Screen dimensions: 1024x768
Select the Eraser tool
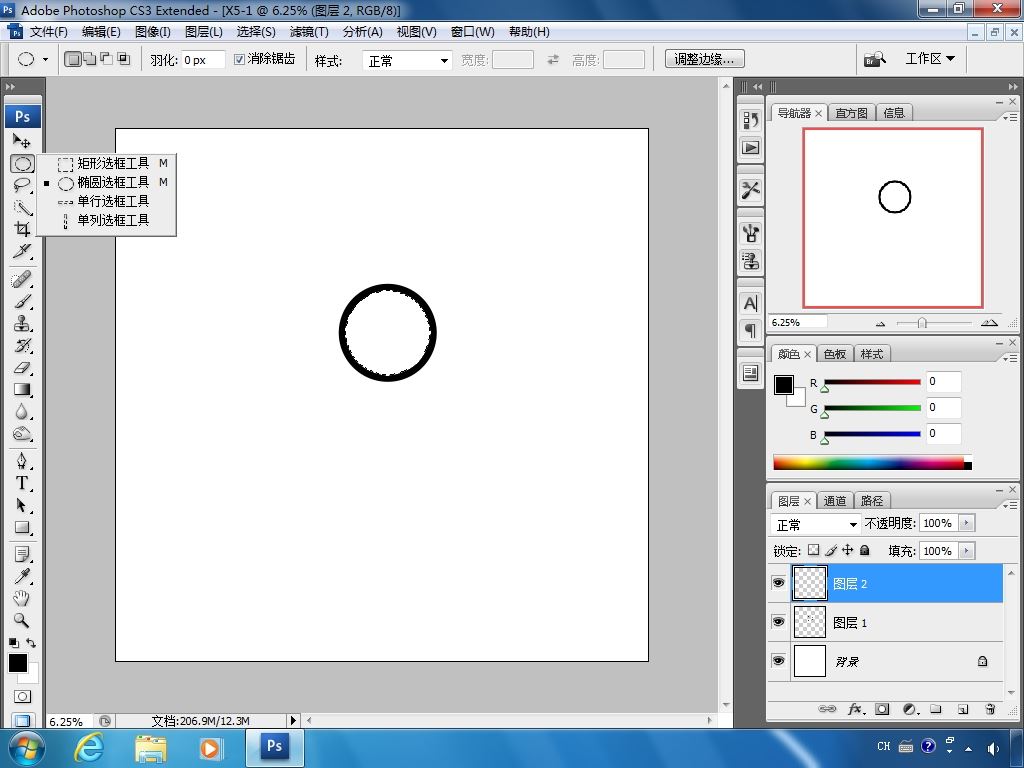click(22, 368)
